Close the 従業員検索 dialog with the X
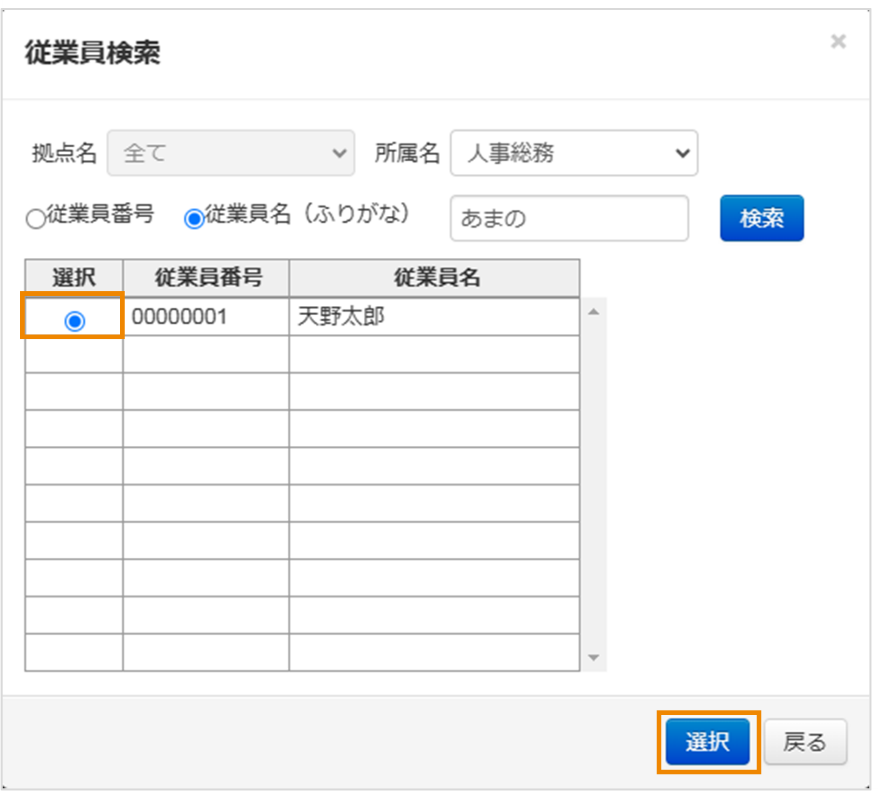Screen dimensions: 878x791 838,42
